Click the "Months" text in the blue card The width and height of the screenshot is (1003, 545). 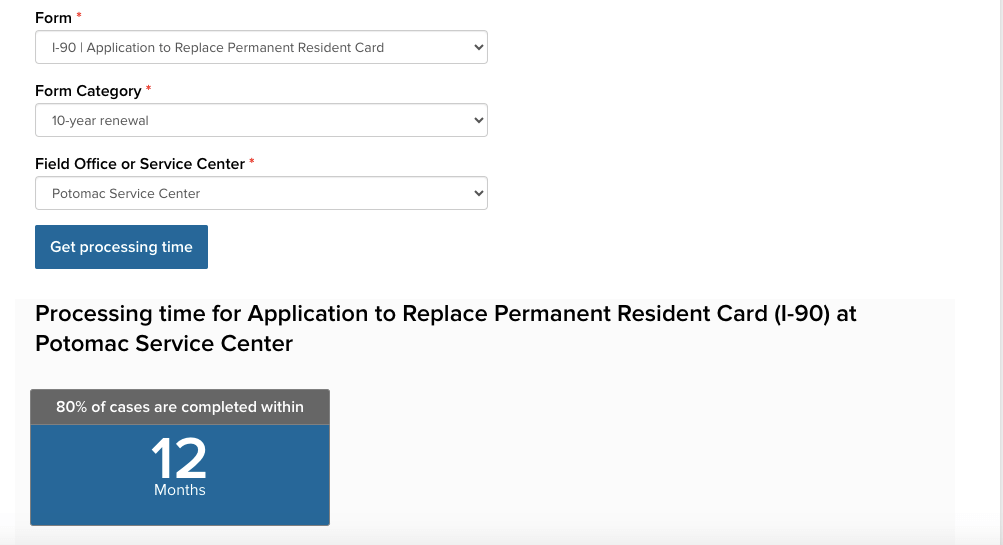[x=180, y=490]
